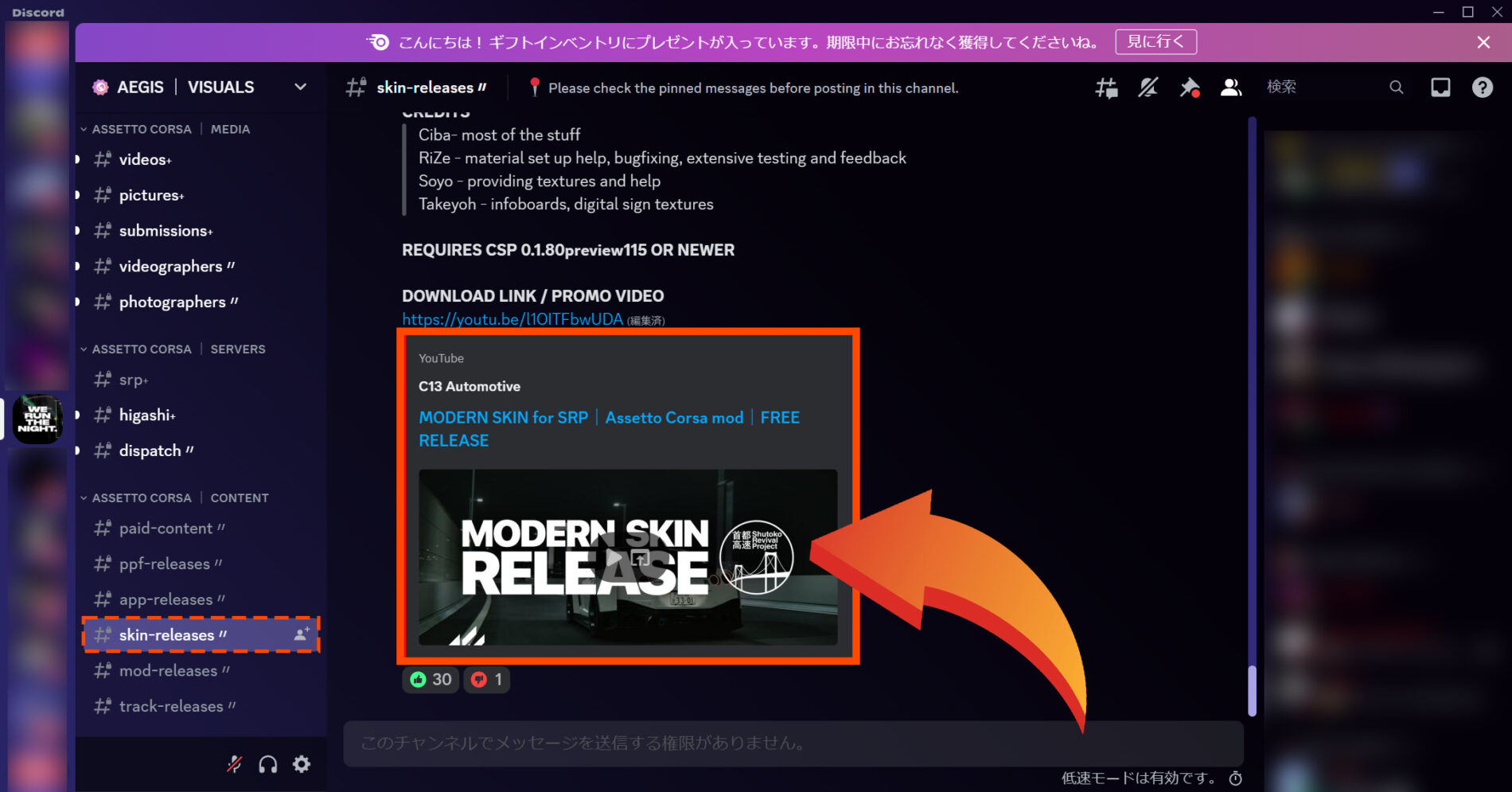Click 'Takeyoh - infoboards' credits line
This screenshot has width=1512, height=792.
point(566,204)
